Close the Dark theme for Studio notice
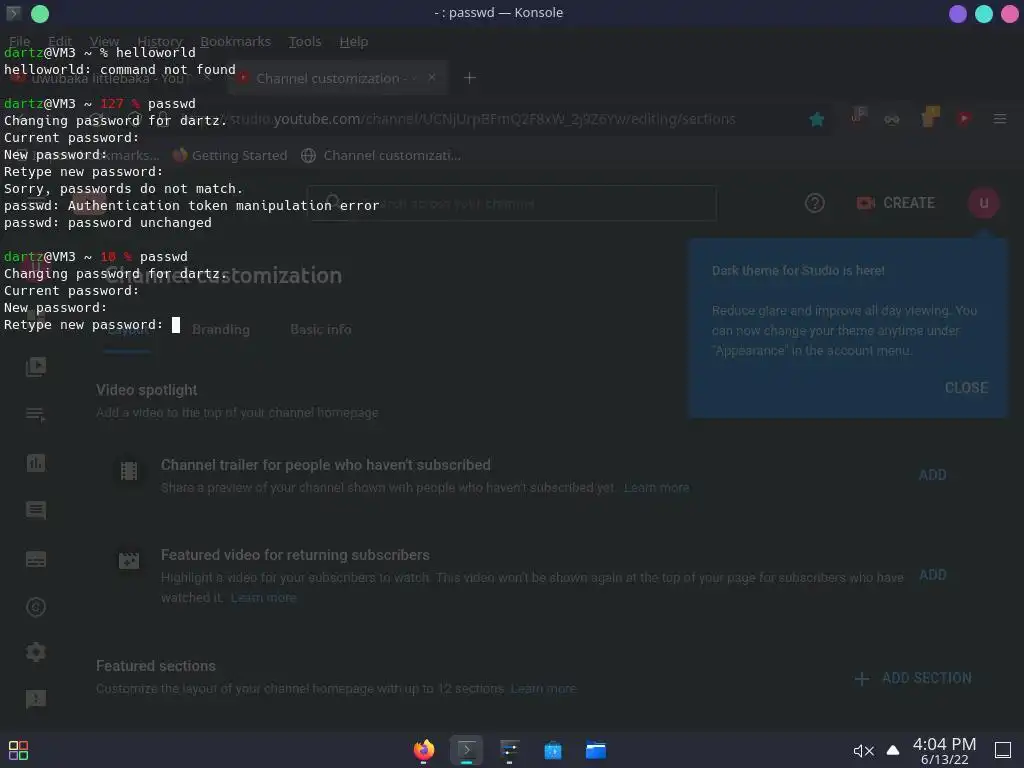Screen dimensions: 1024x768 966,388
